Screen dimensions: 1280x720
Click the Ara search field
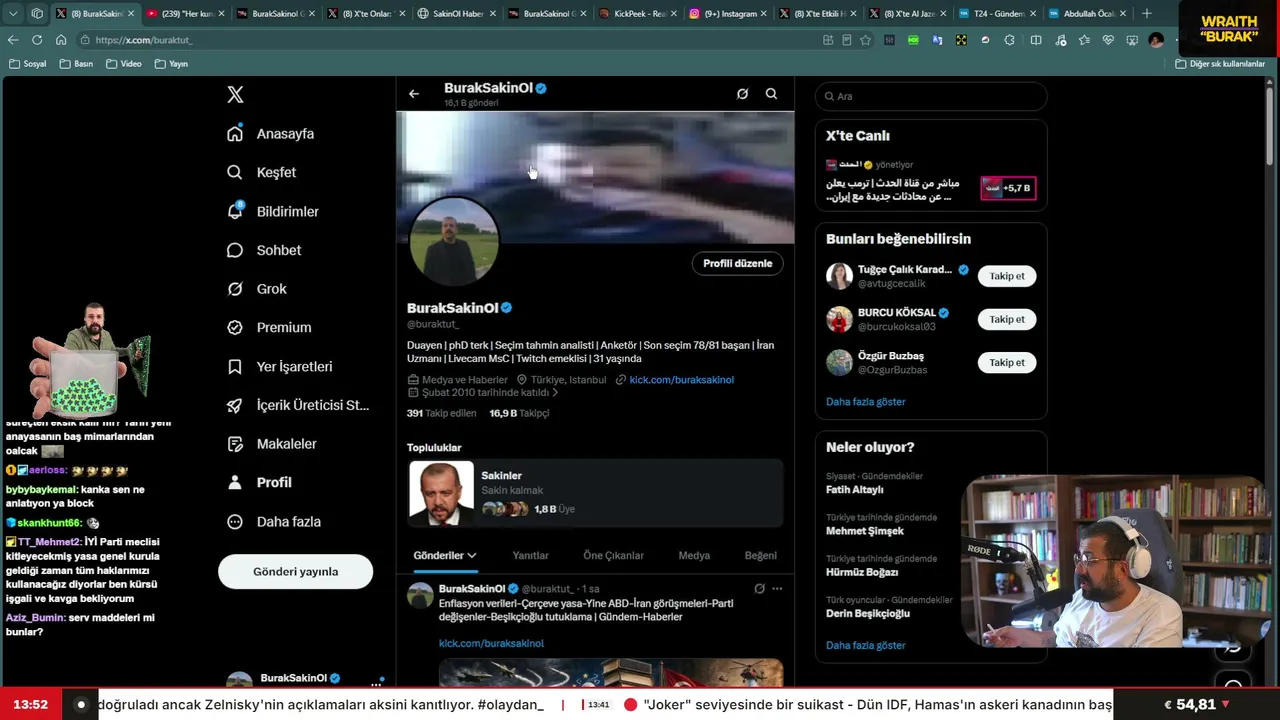point(930,96)
